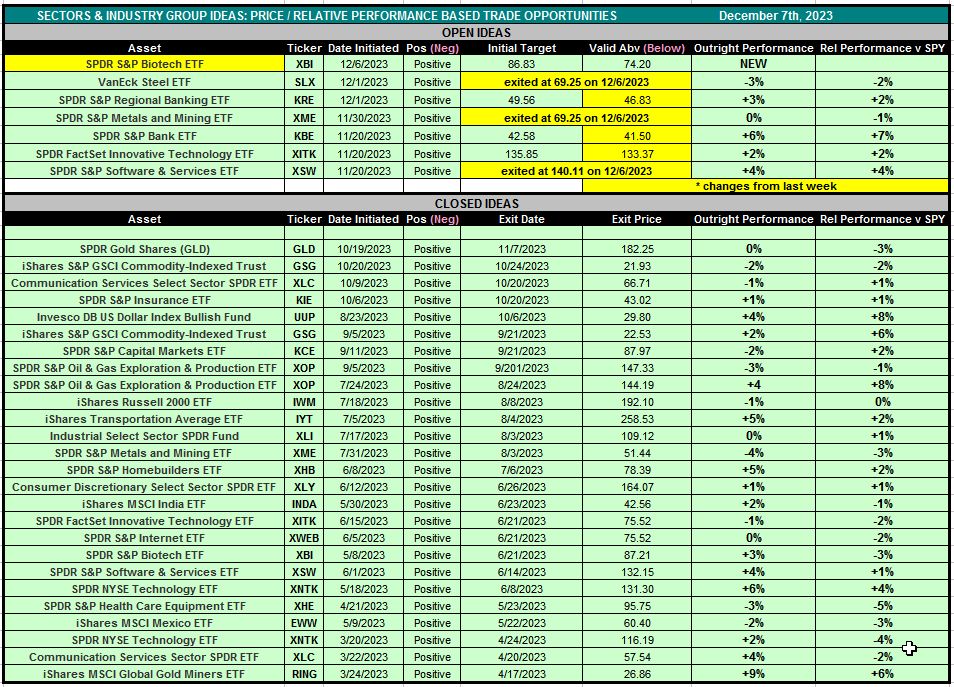Select the "December 7th, 2023" date cell
The image size is (954, 687).
coord(777,15)
